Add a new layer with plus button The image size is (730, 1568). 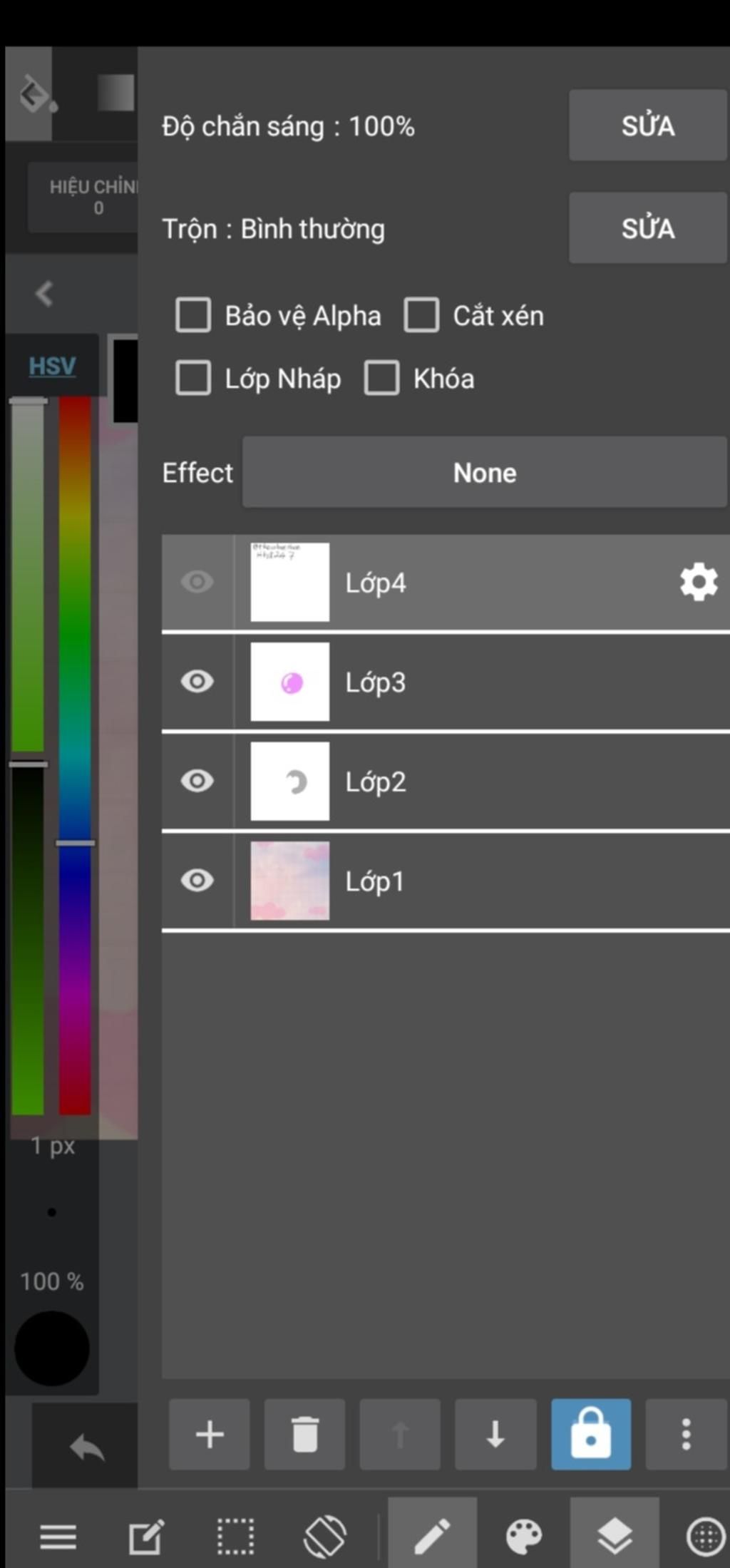tap(210, 1434)
